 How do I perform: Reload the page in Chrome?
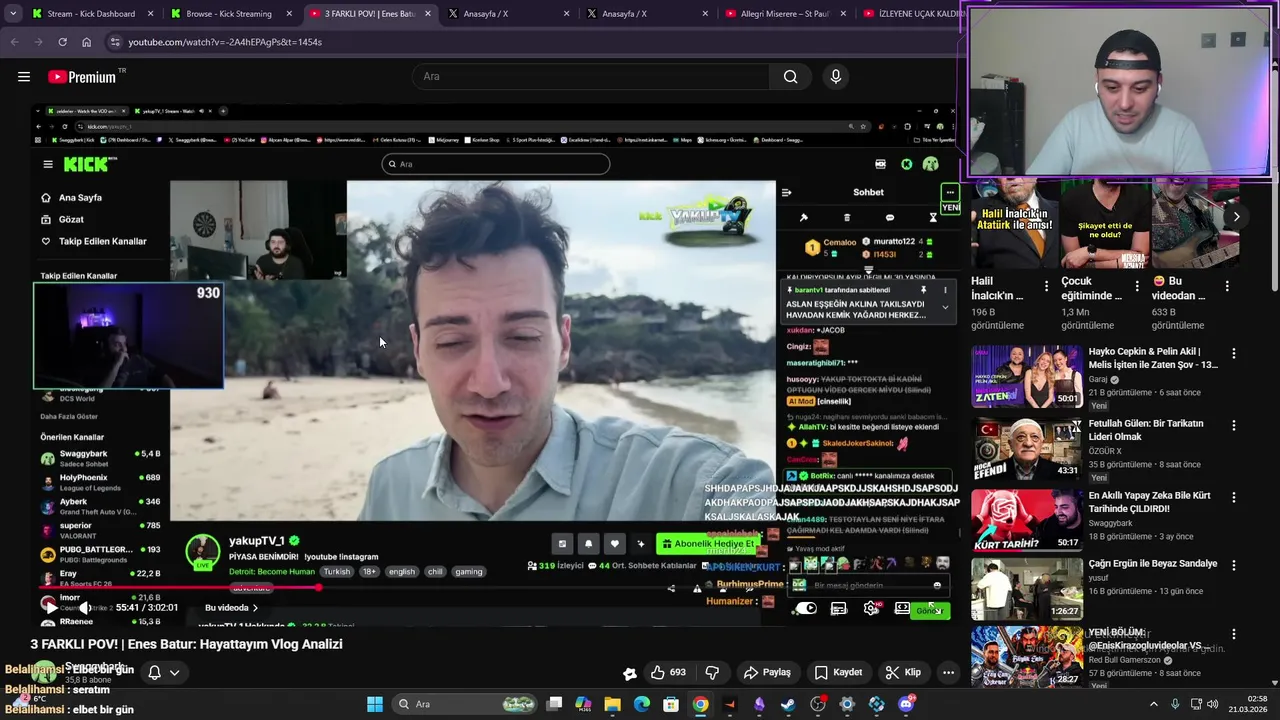pyautogui.click(x=62, y=42)
